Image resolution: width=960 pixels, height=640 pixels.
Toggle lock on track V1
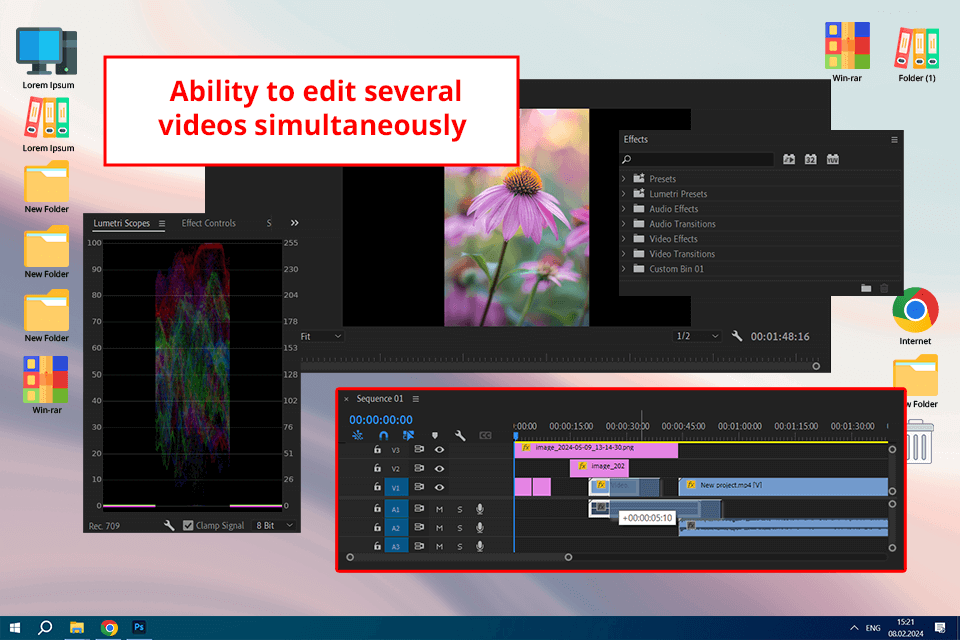point(377,487)
